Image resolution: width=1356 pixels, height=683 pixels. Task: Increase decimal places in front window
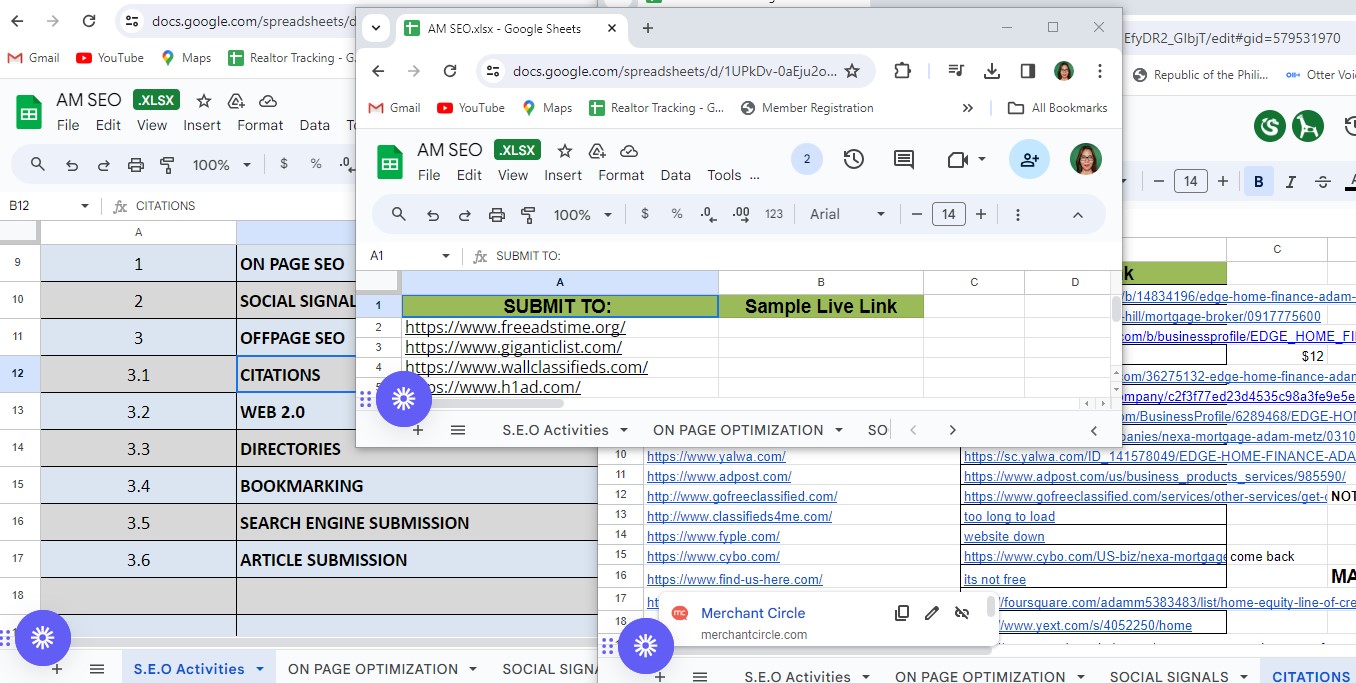pos(741,214)
